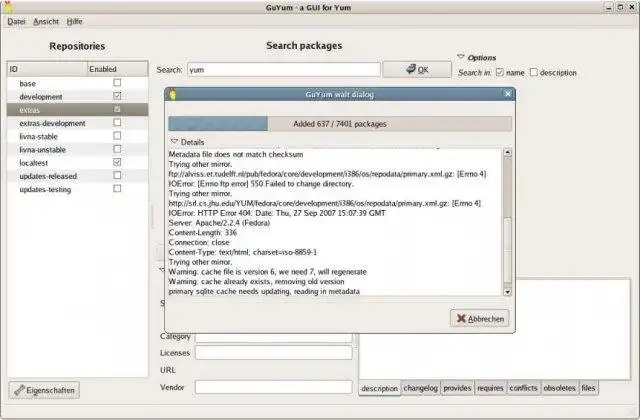Viewport: 640px width, 420px height.
Task: Uncheck the localtest repository checkbox
Action: point(117,162)
